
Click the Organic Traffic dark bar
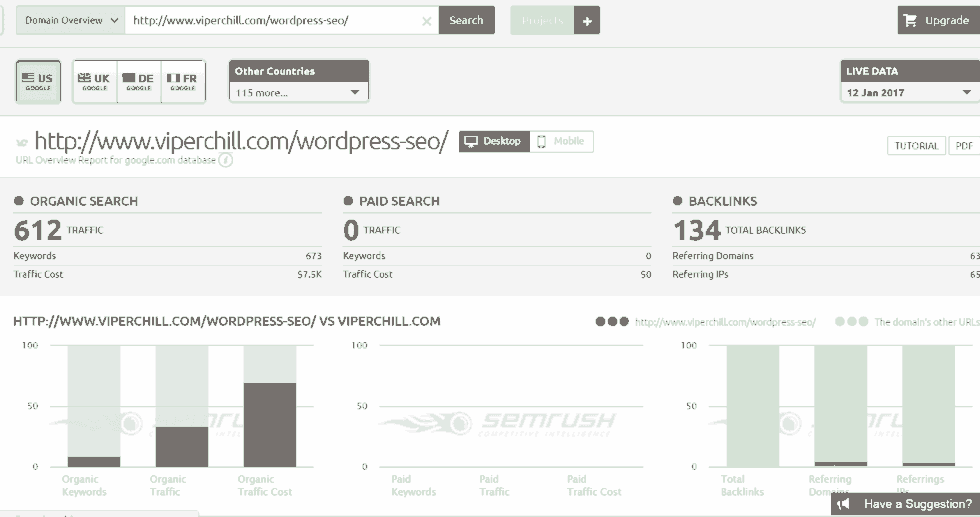(x=182, y=447)
